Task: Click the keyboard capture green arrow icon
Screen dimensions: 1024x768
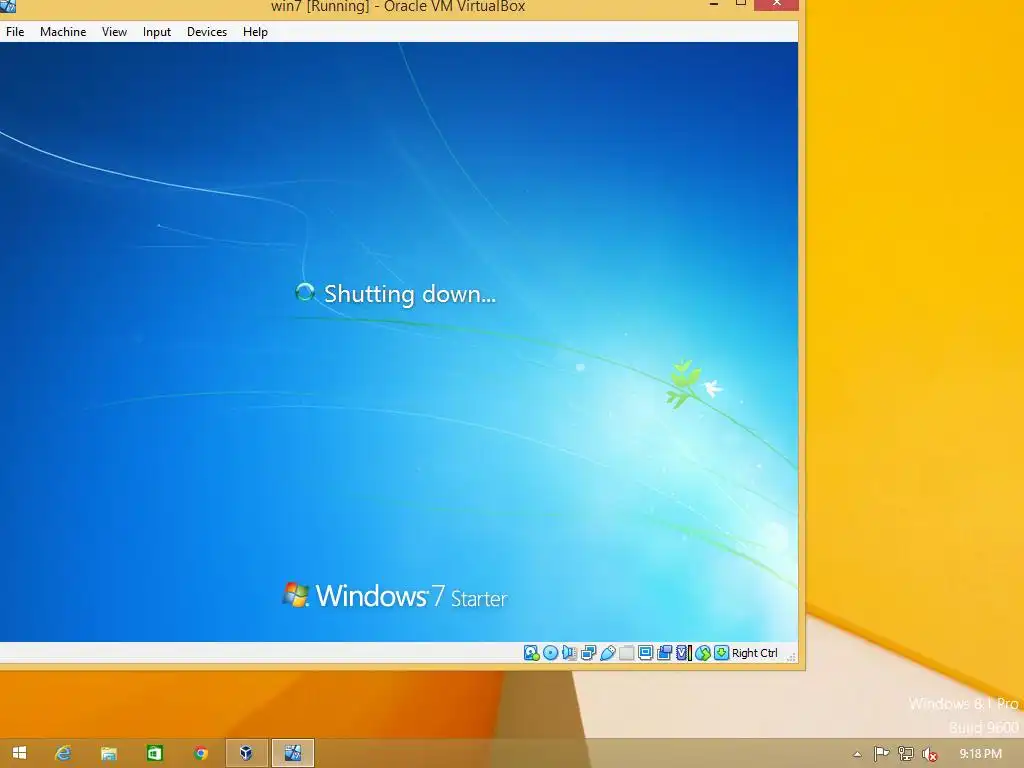Action: click(x=721, y=653)
